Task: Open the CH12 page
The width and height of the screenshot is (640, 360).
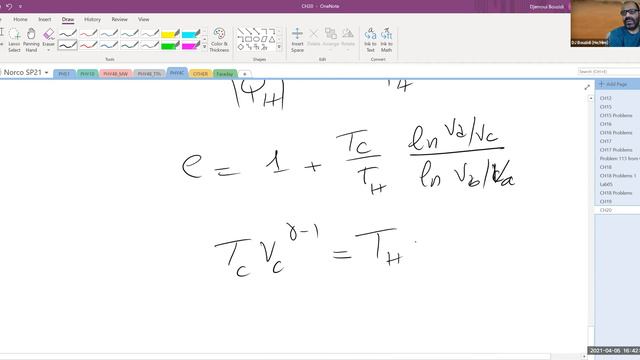Action: click(x=606, y=98)
